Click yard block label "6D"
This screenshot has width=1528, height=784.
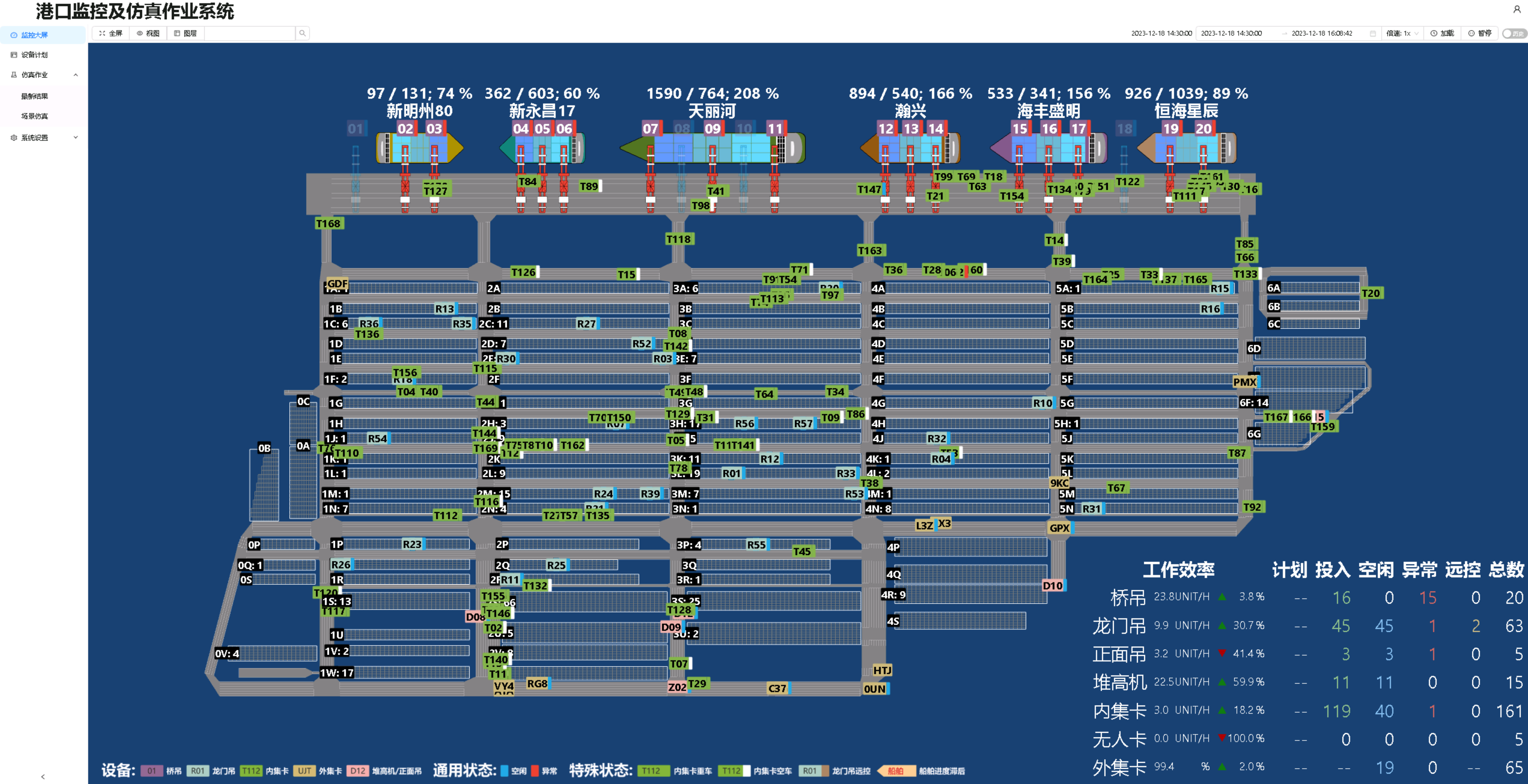[1254, 348]
